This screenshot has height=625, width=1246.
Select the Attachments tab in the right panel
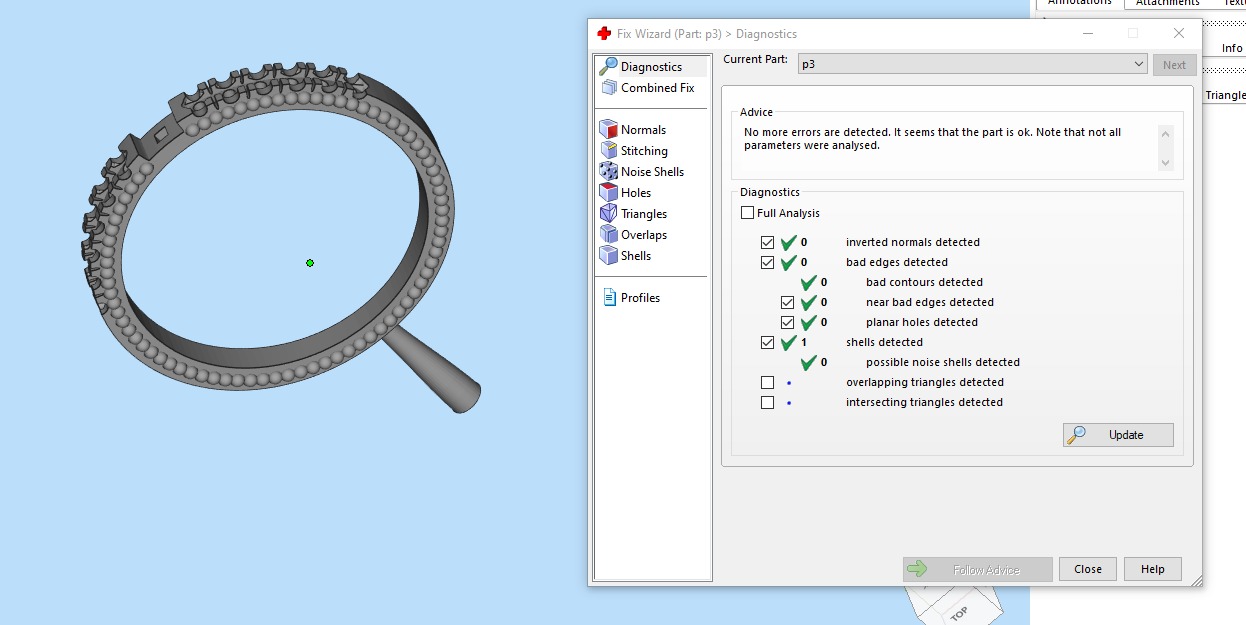pos(1167,3)
